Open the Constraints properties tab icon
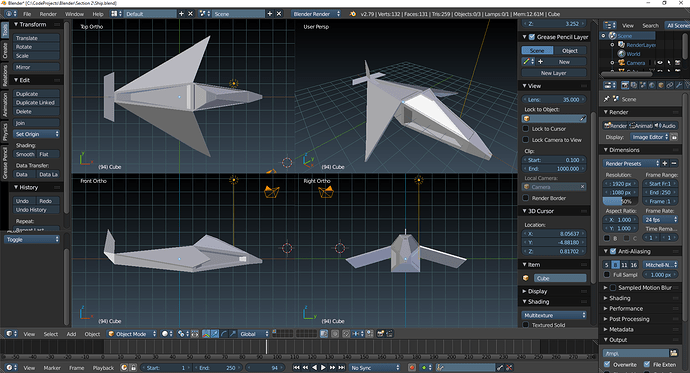Image resolution: width=690 pixels, height=373 pixels. (670, 85)
